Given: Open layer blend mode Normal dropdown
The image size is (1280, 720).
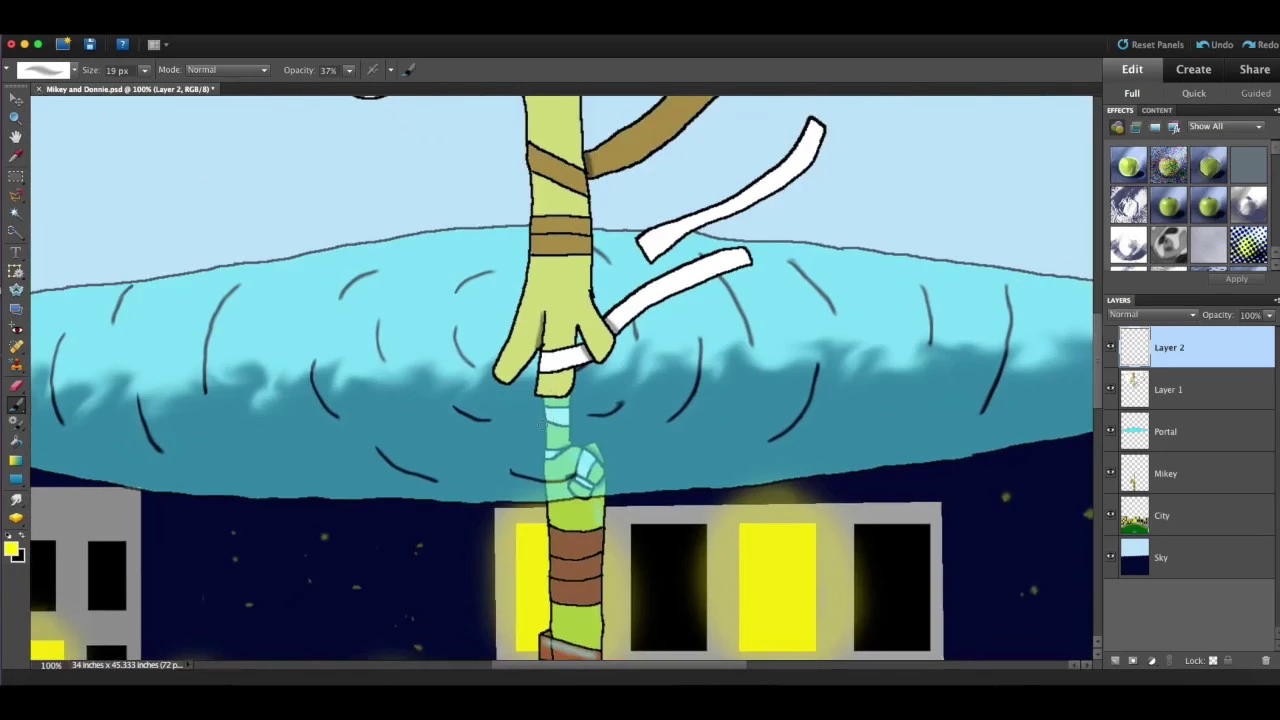Looking at the screenshot, I should (x=1152, y=315).
